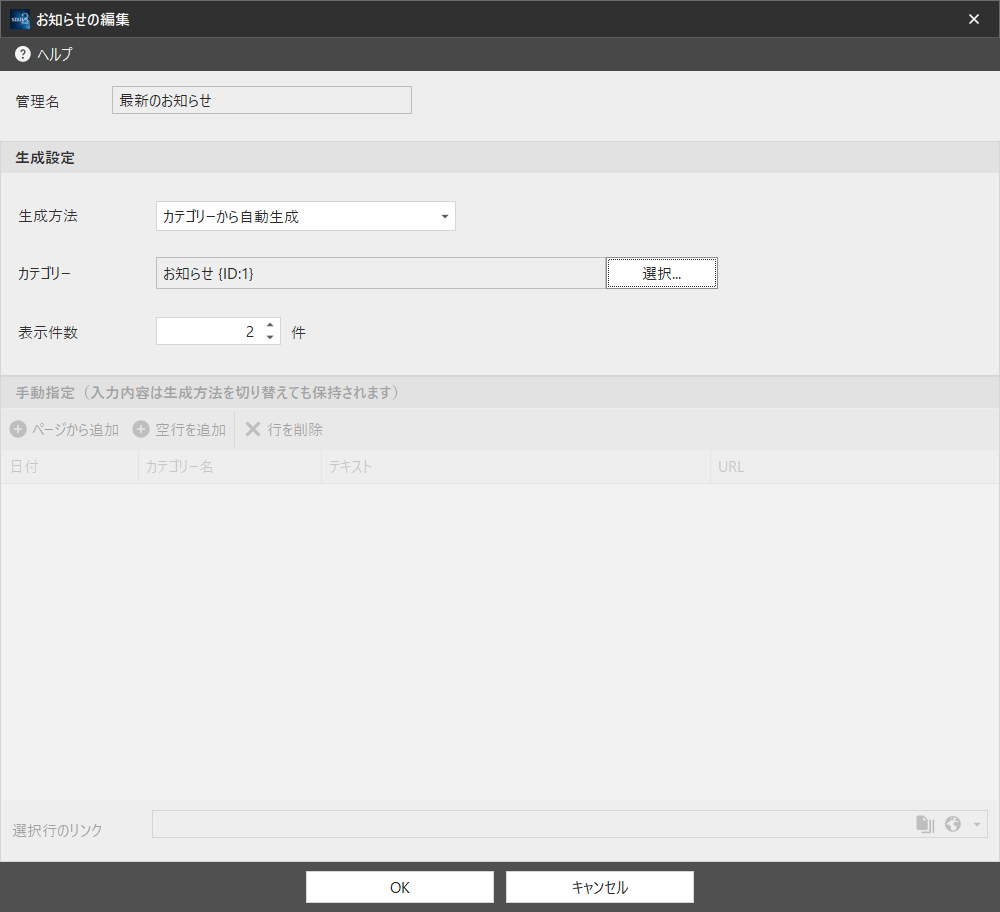Click the 行を削除 X icon
The width and height of the screenshot is (1000, 912).
[x=253, y=429]
